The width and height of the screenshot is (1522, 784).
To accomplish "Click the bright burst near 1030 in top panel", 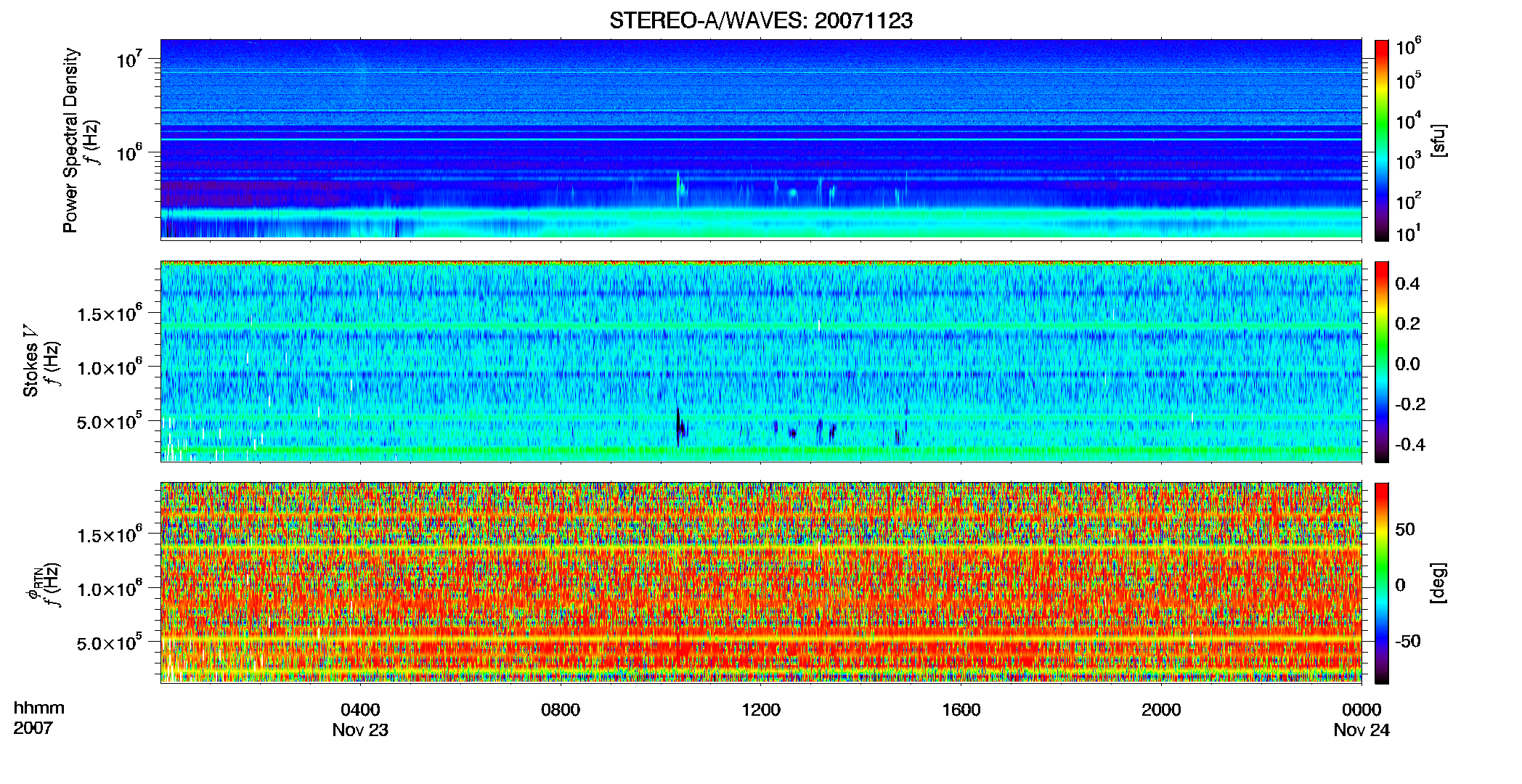I will coord(680,189).
